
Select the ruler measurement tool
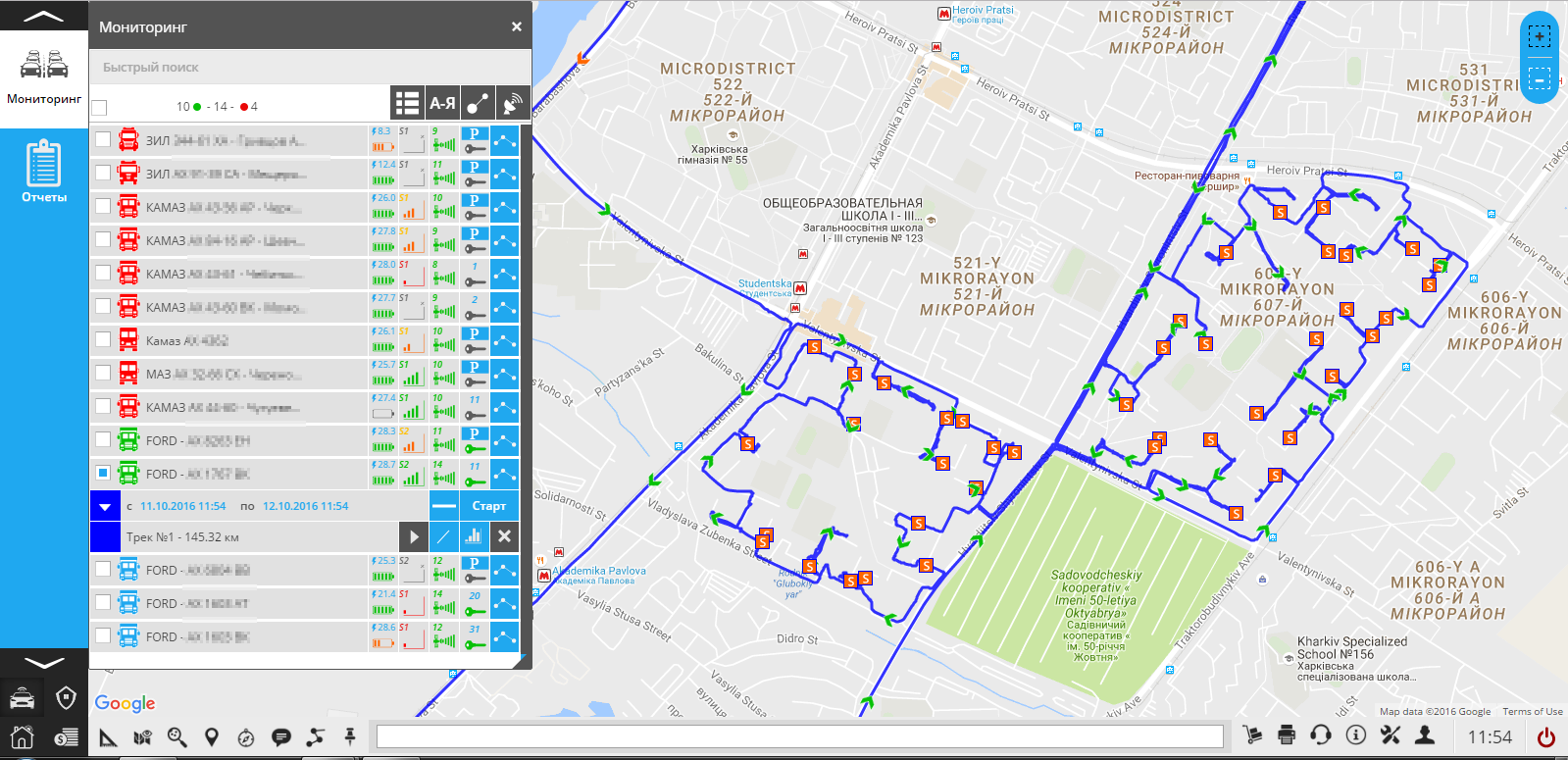pos(108,736)
